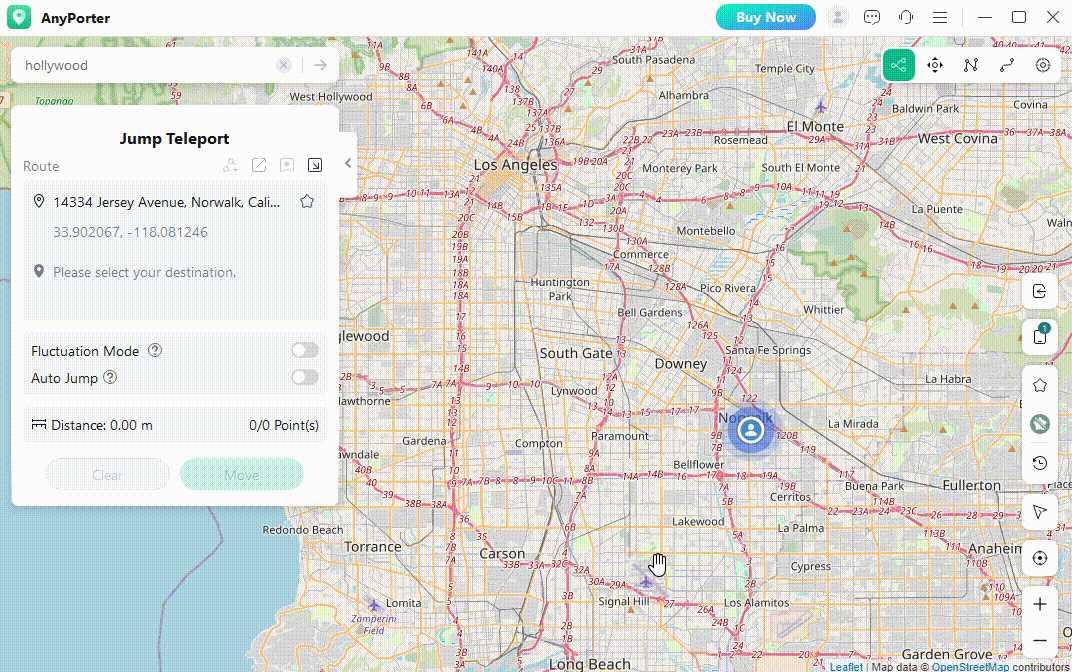The height and width of the screenshot is (672, 1072).
Task: Toggle Fluctuation Mode switch
Action: click(x=305, y=351)
